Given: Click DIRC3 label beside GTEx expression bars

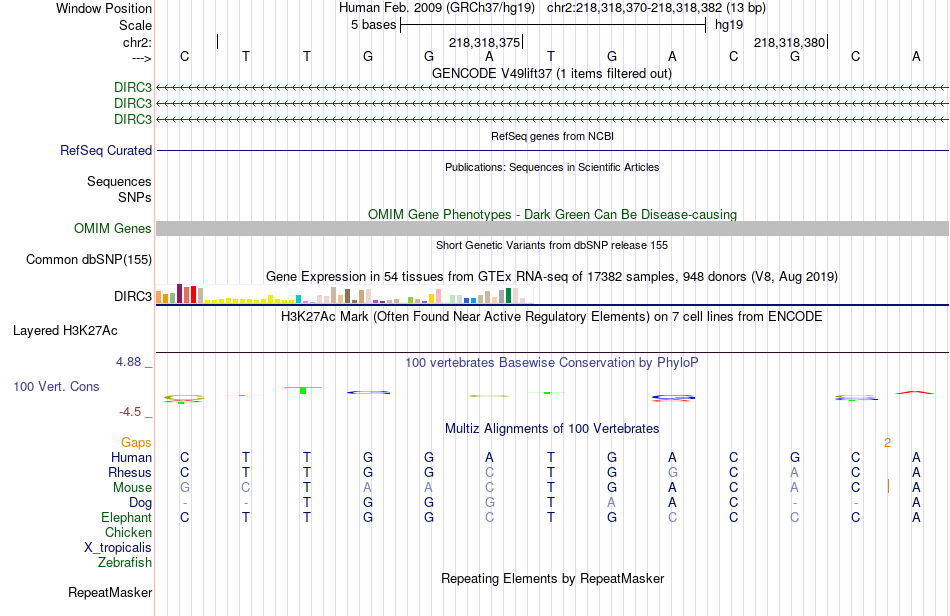Looking at the screenshot, I should tap(133, 296).
